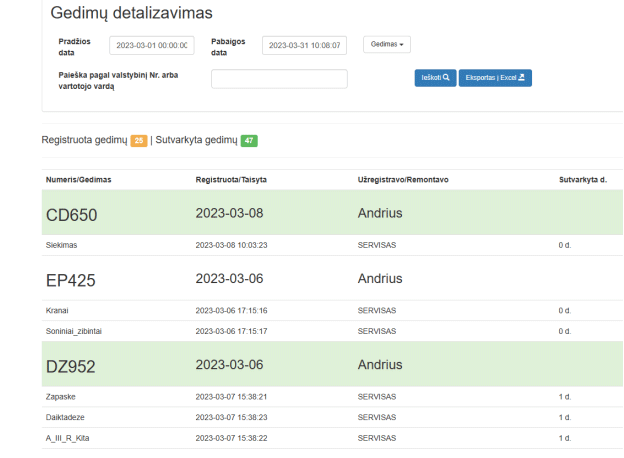
Task: Select the CD650 vehicle row
Action: pyautogui.click(x=332, y=212)
